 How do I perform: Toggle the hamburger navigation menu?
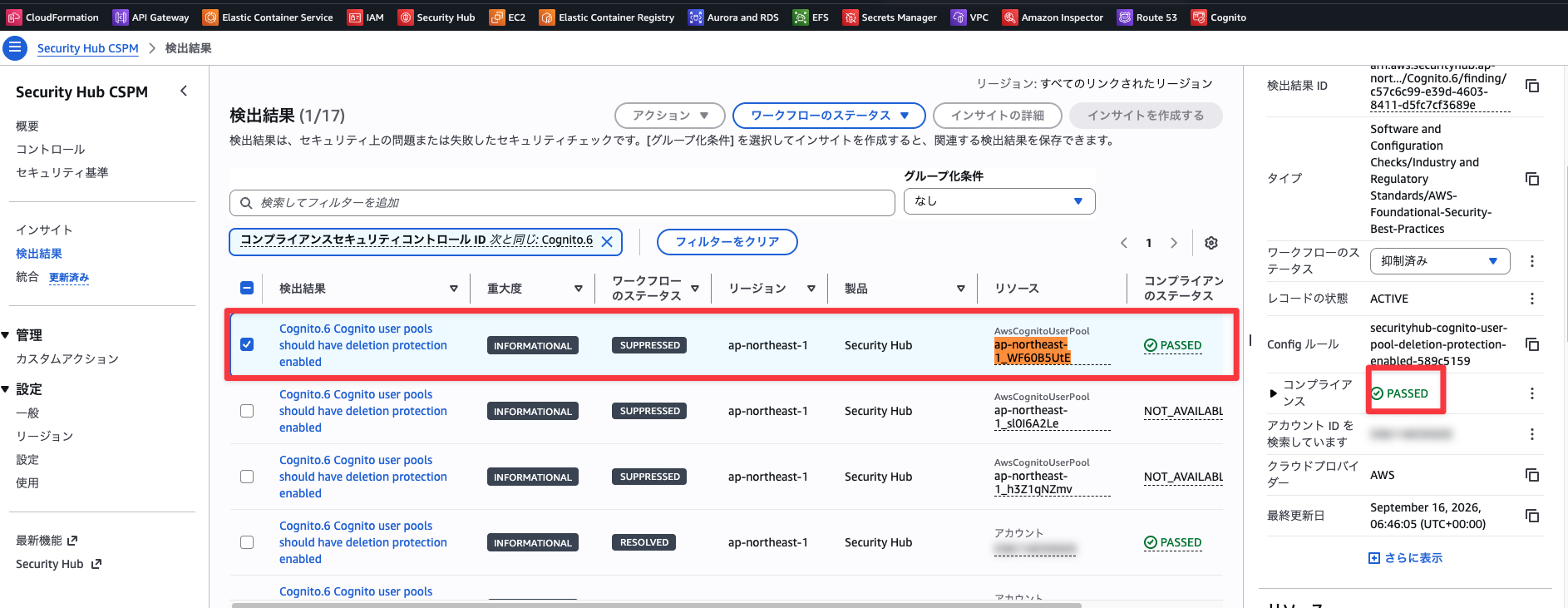coord(15,48)
